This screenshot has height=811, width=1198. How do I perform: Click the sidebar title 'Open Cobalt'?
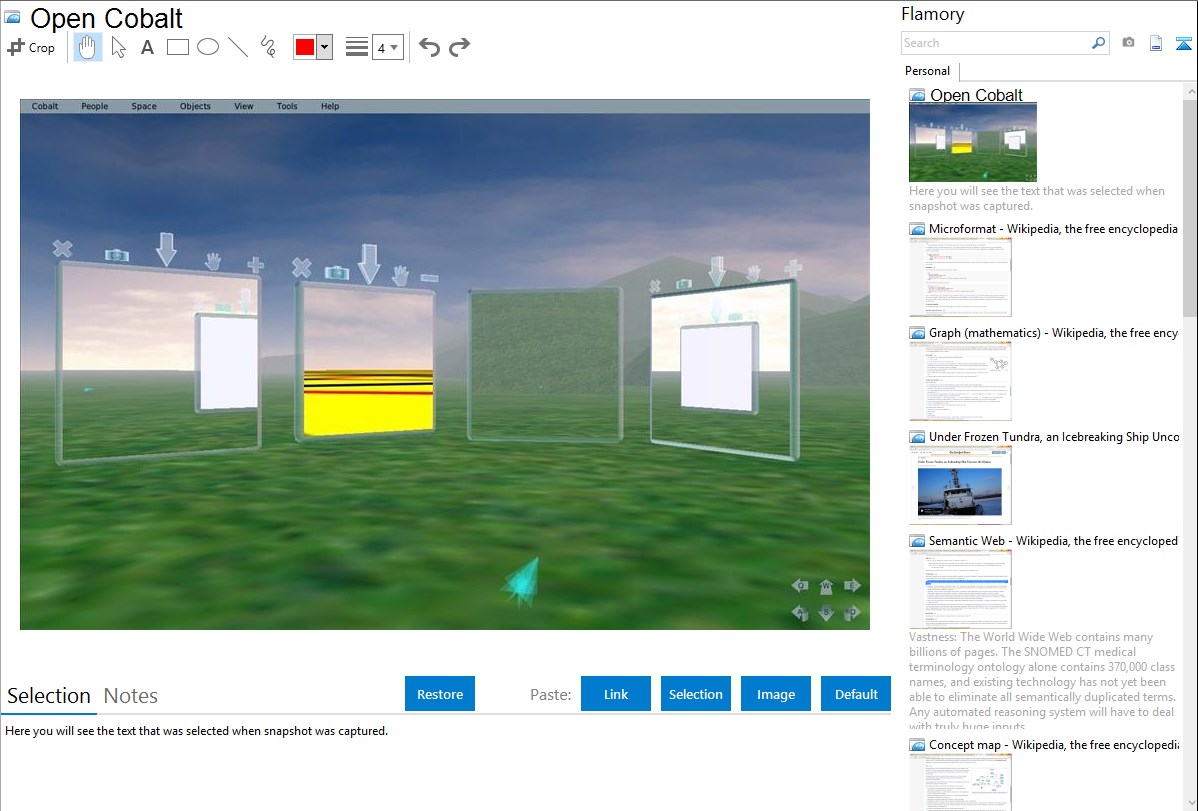[976, 96]
